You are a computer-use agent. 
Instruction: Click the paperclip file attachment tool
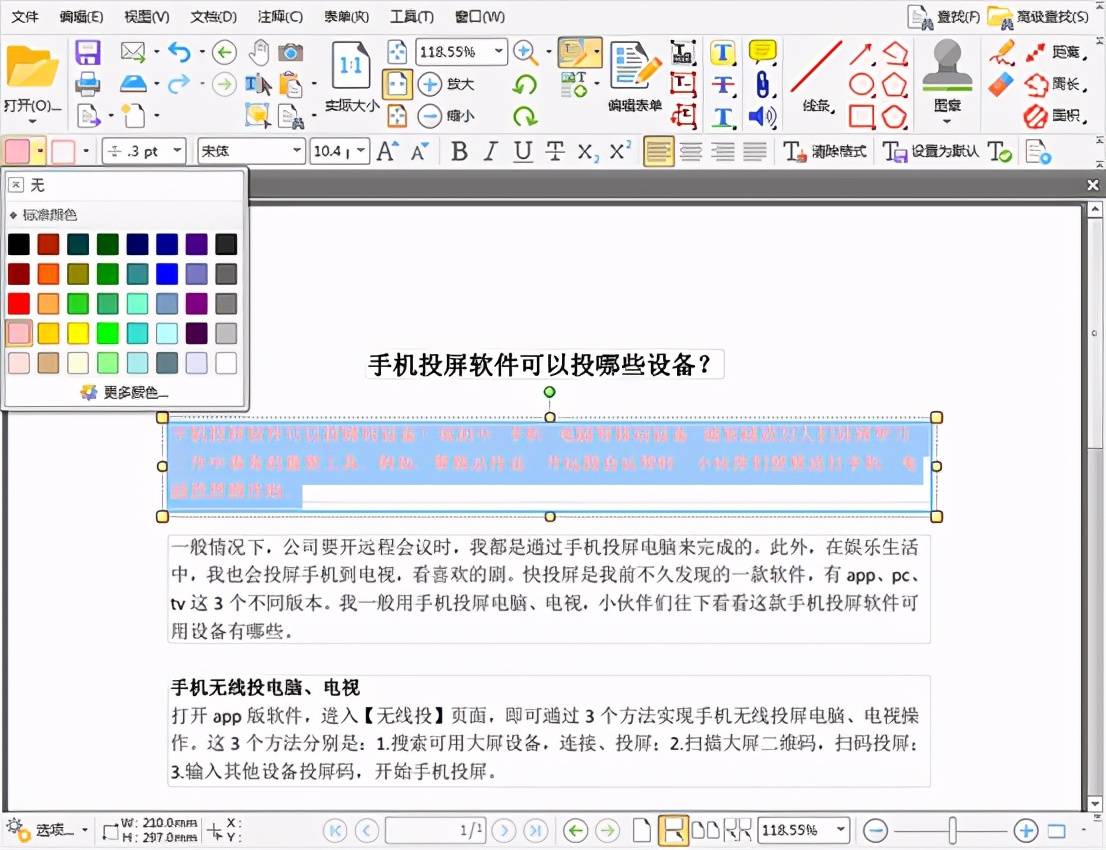pyautogui.click(x=763, y=84)
